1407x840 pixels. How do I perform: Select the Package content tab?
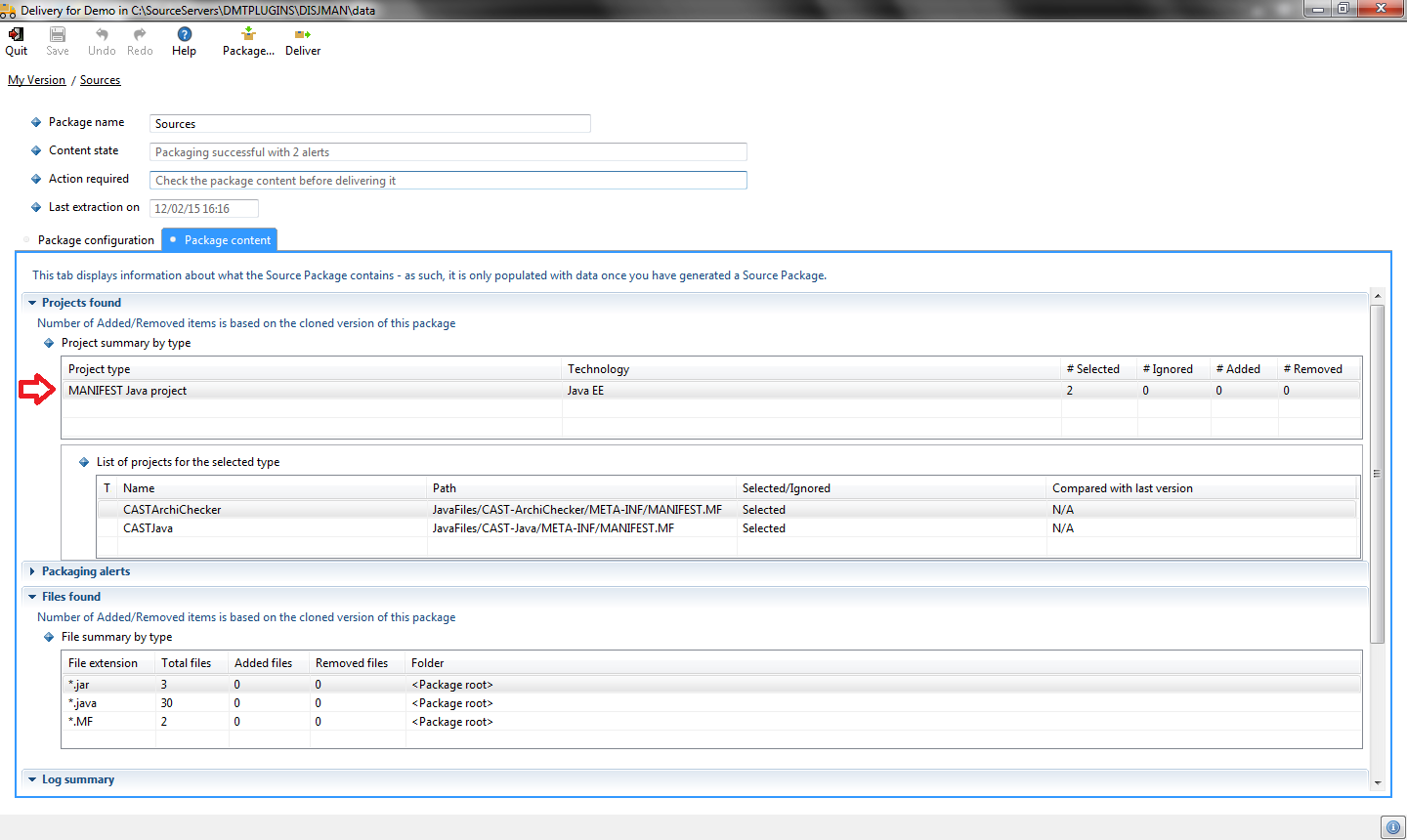point(227,240)
